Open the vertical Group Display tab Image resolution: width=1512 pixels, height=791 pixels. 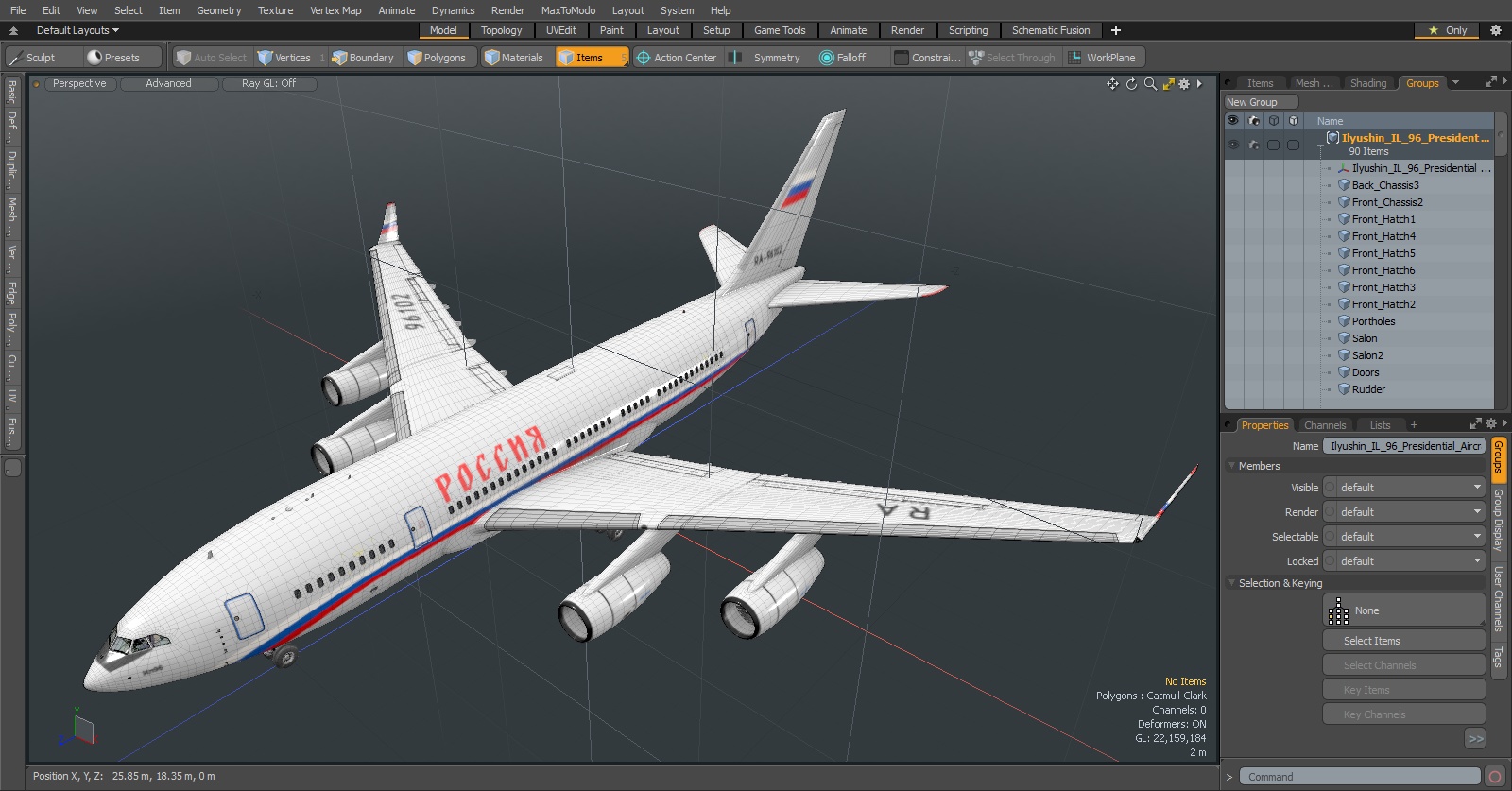(x=1498, y=520)
